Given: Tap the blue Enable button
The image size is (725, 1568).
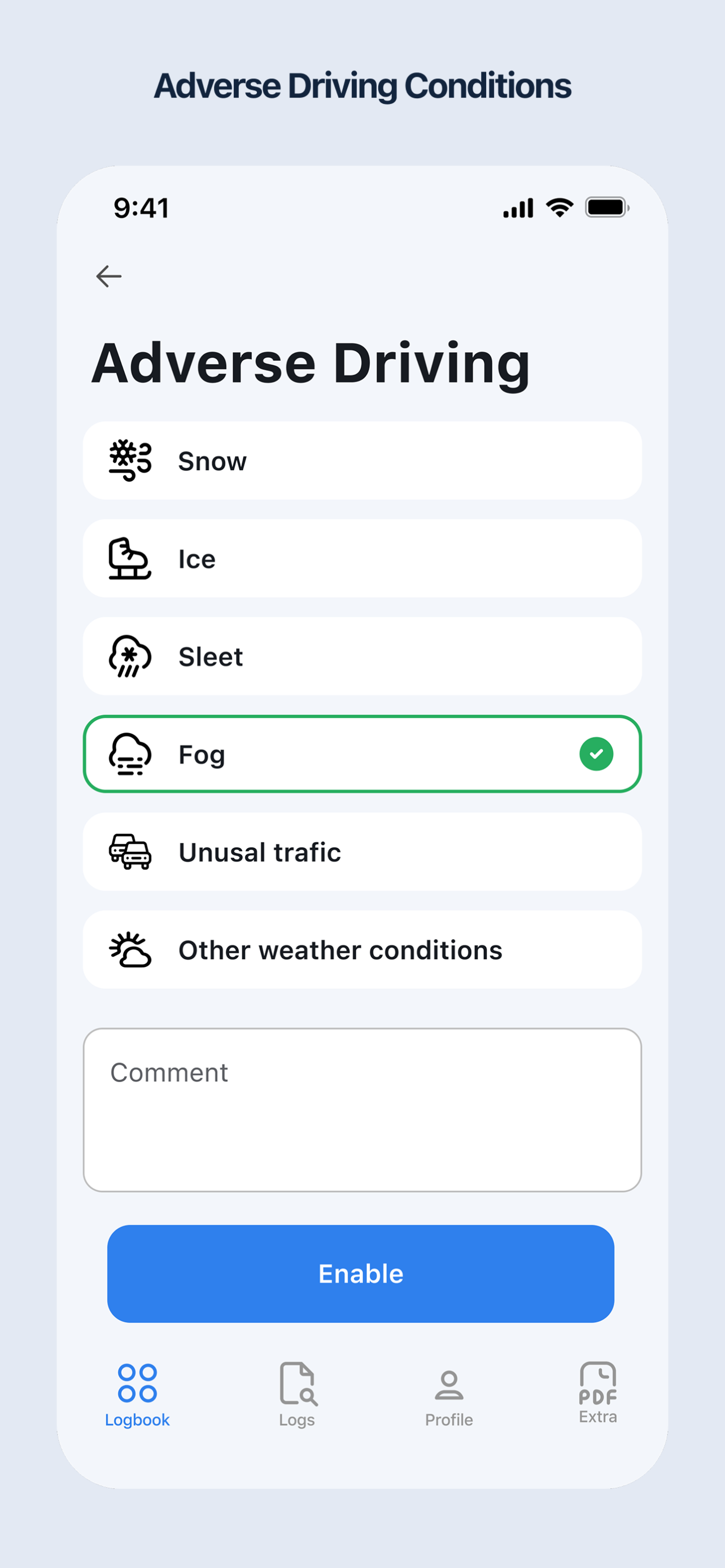Looking at the screenshot, I should pyautogui.click(x=360, y=1273).
